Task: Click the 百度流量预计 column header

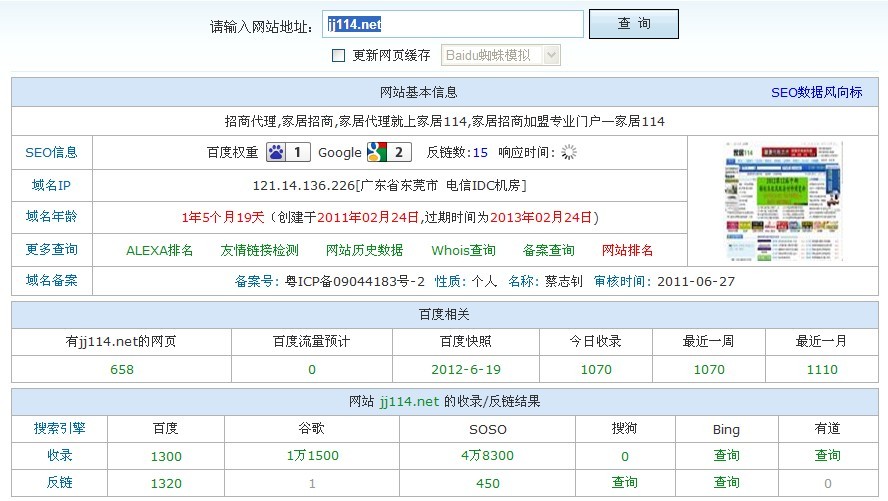Action: click(311, 341)
